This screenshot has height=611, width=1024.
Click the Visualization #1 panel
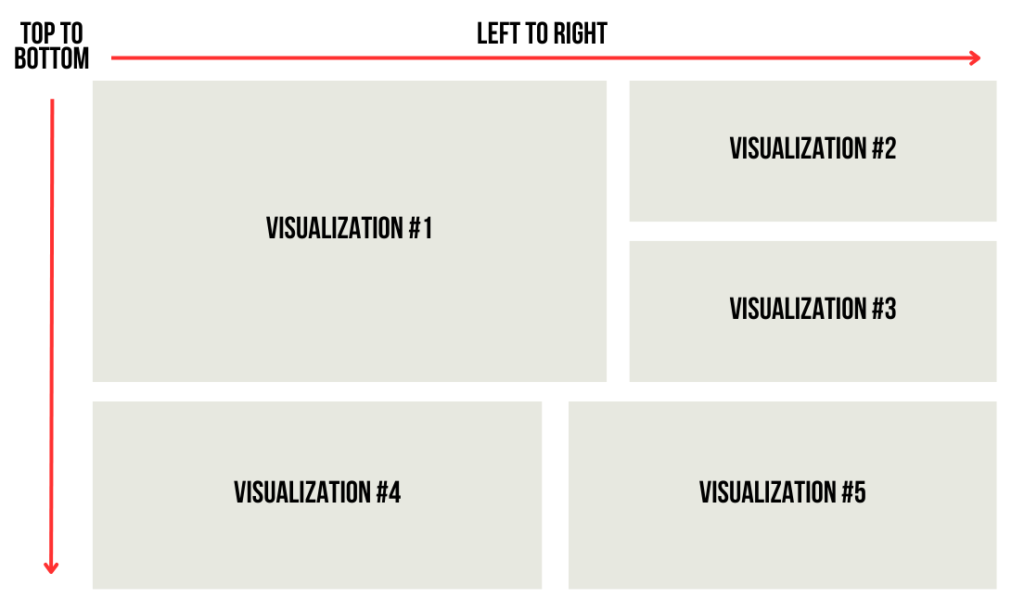tap(349, 231)
